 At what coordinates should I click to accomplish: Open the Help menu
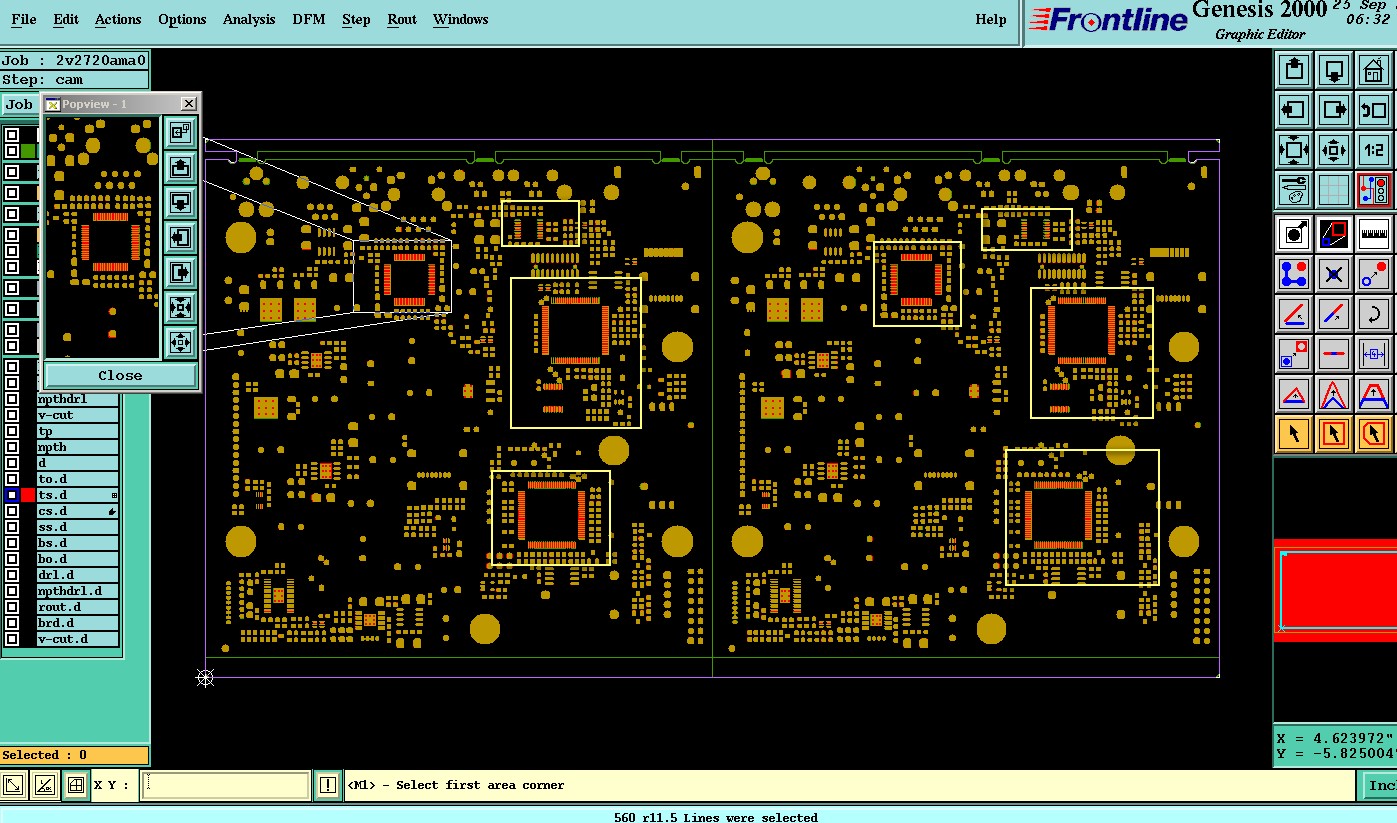coord(991,19)
